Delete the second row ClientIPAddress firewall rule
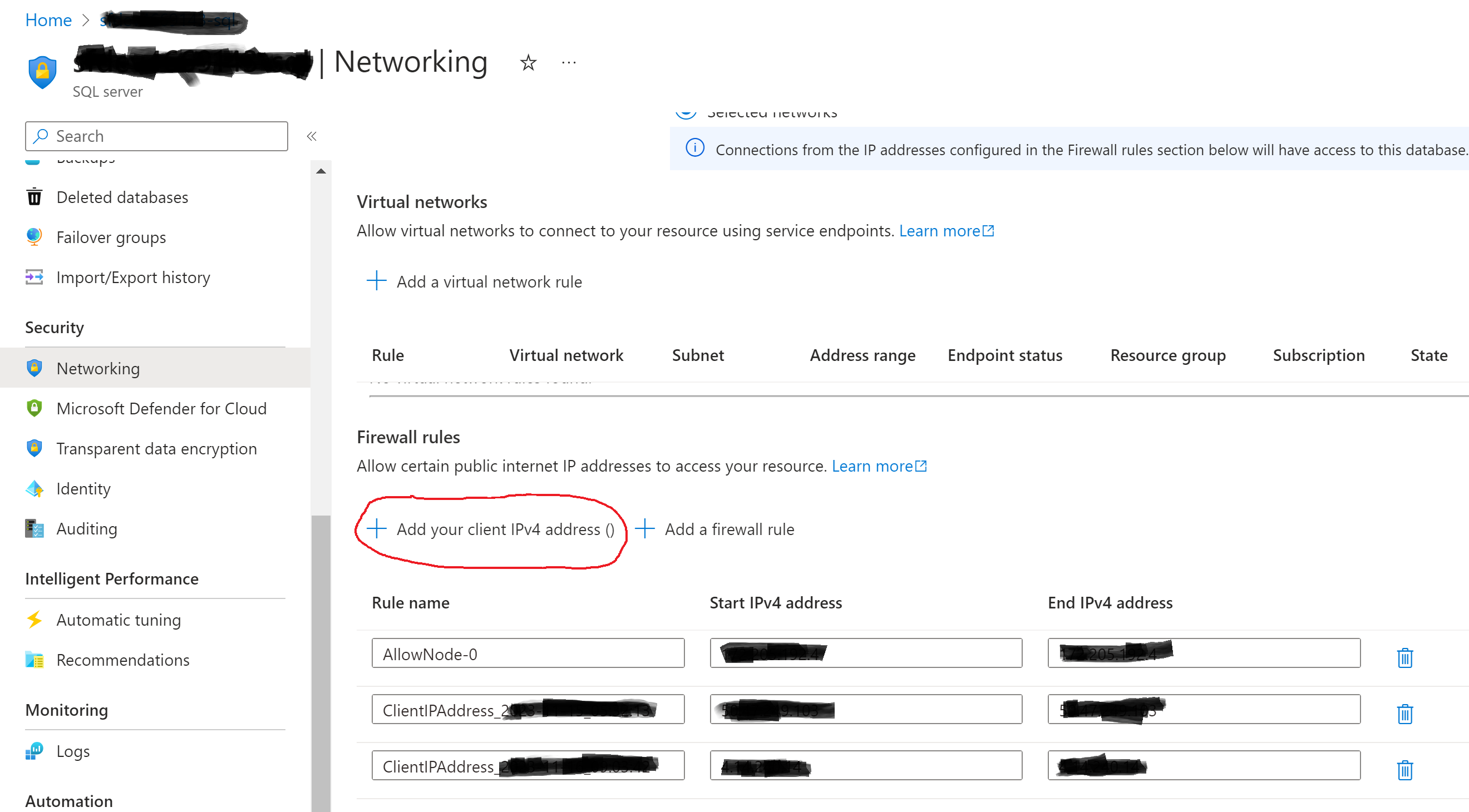 1404,714
